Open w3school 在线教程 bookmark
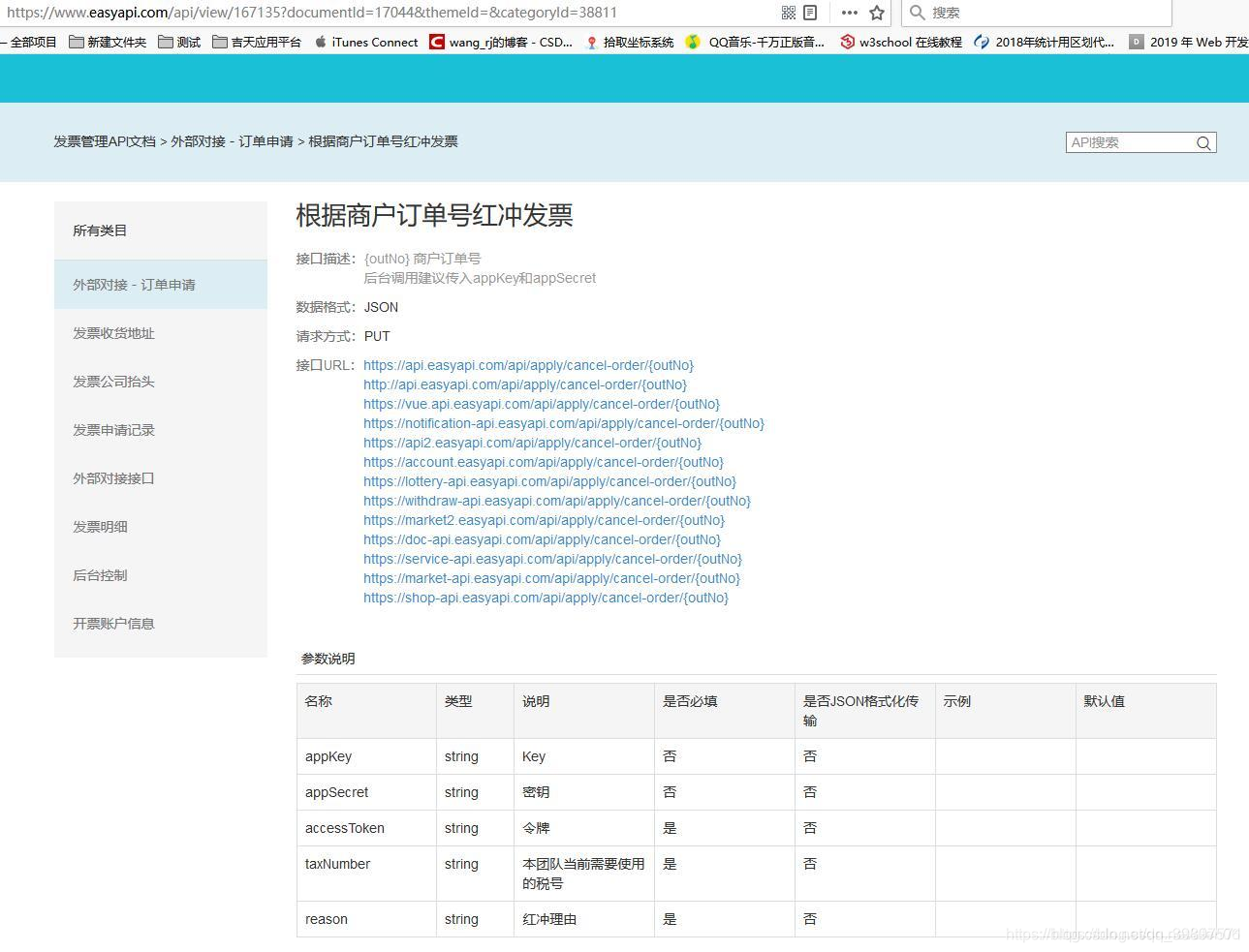Screen dimensions: 1249x952 (901, 42)
